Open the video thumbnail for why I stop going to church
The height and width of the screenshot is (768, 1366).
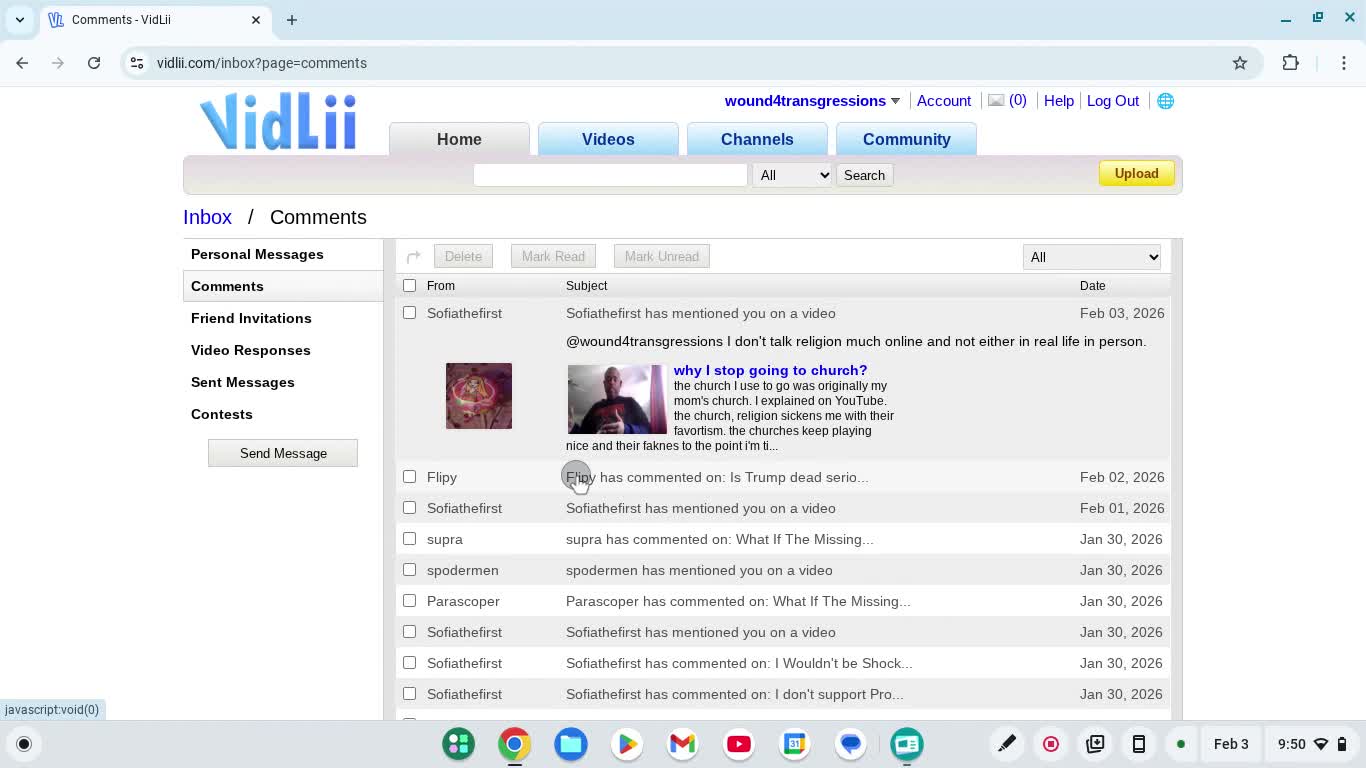[x=616, y=398]
